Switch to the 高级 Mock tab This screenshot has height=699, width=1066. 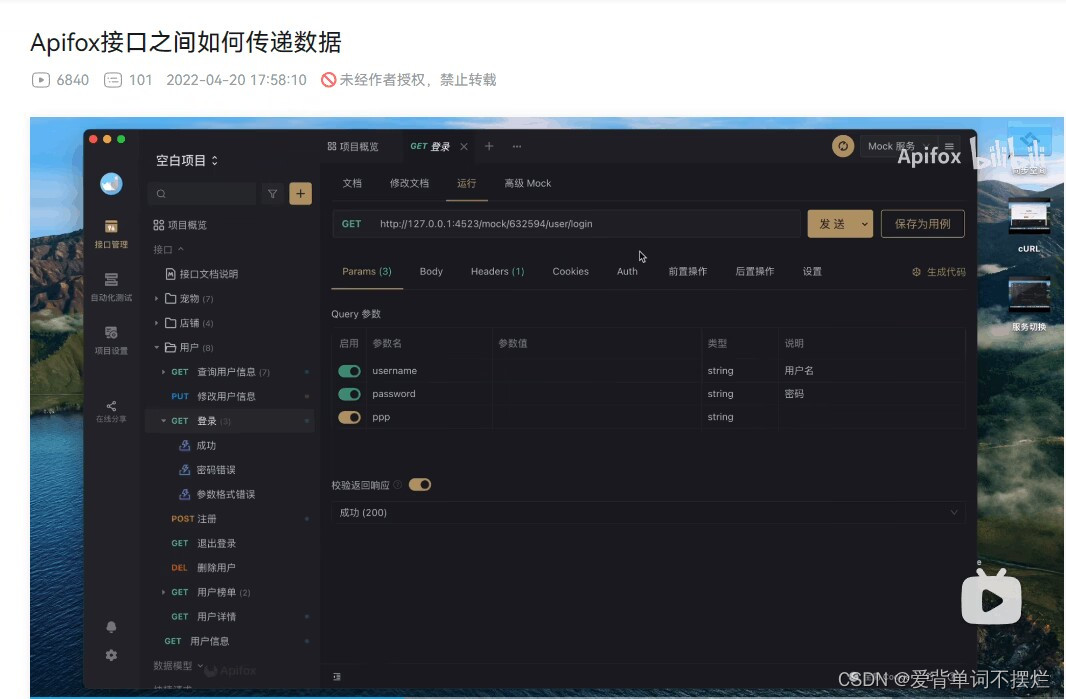tap(528, 184)
